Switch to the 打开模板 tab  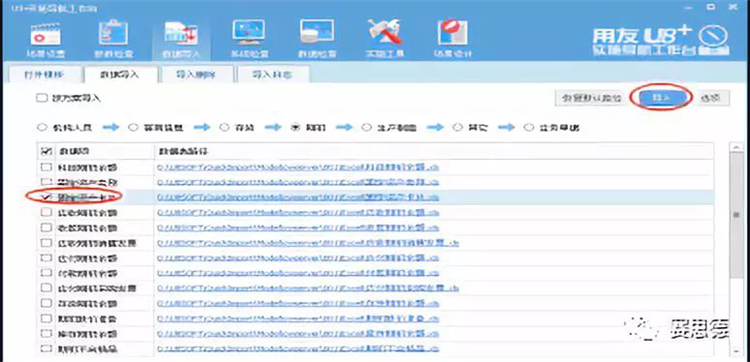44,75
